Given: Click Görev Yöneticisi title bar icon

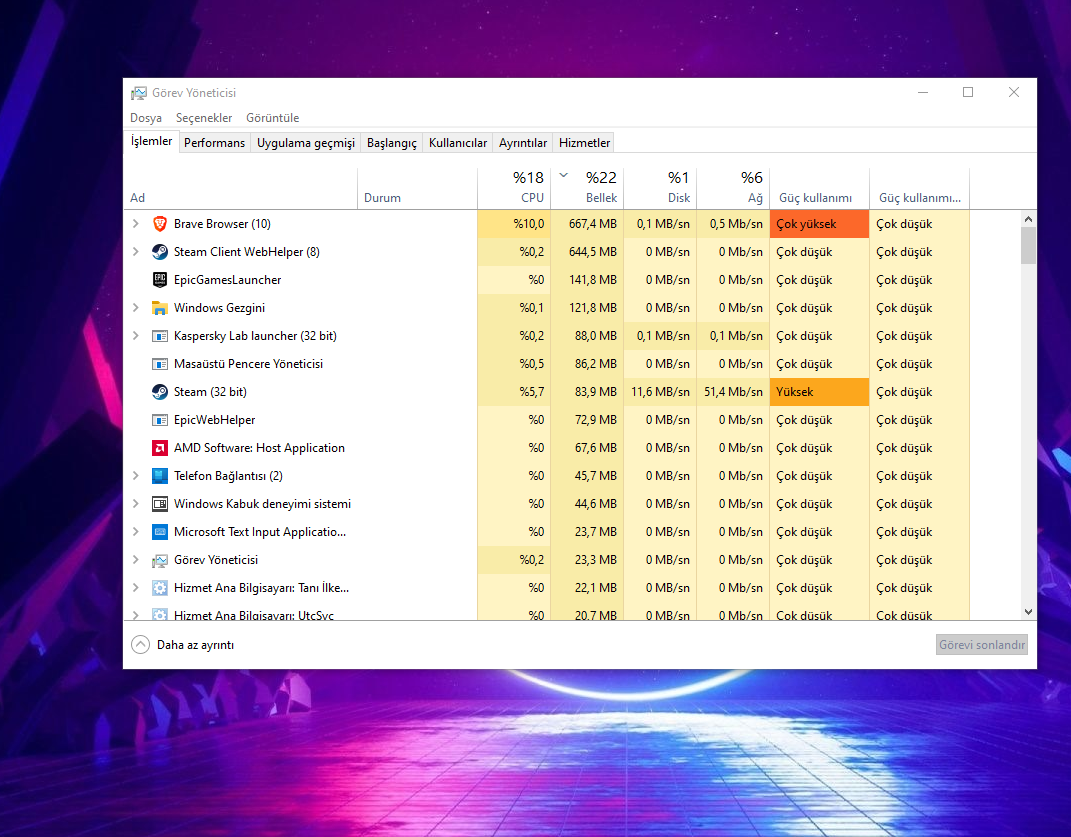Looking at the screenshot, I should (139, 93).
